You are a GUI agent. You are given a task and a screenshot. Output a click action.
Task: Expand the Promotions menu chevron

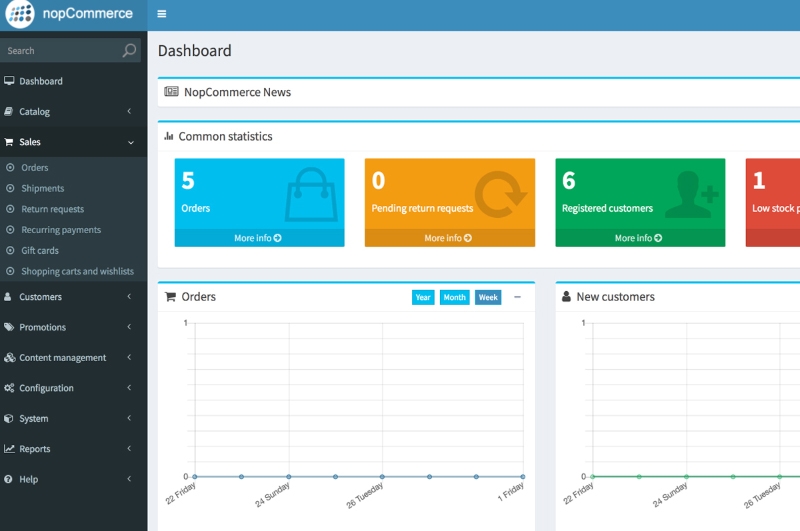pyautogui.click(x=130, y=327)
